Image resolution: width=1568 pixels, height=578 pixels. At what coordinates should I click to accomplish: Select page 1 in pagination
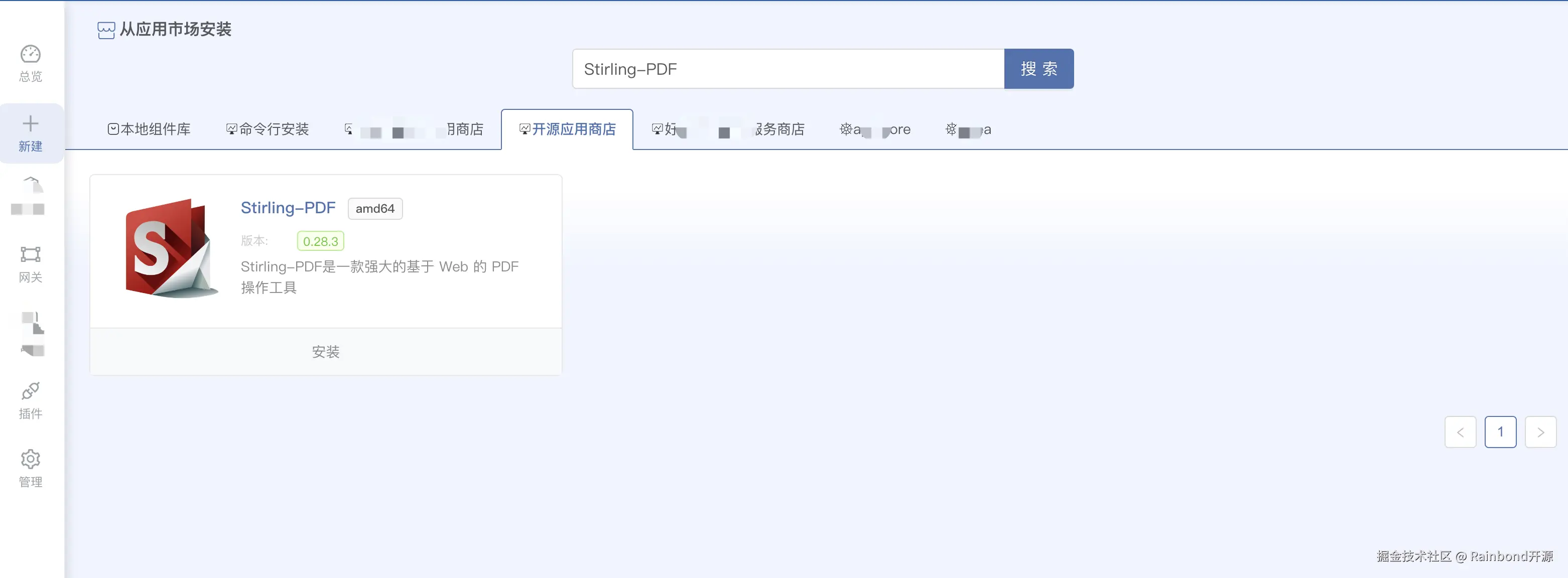coord(1500,432)
